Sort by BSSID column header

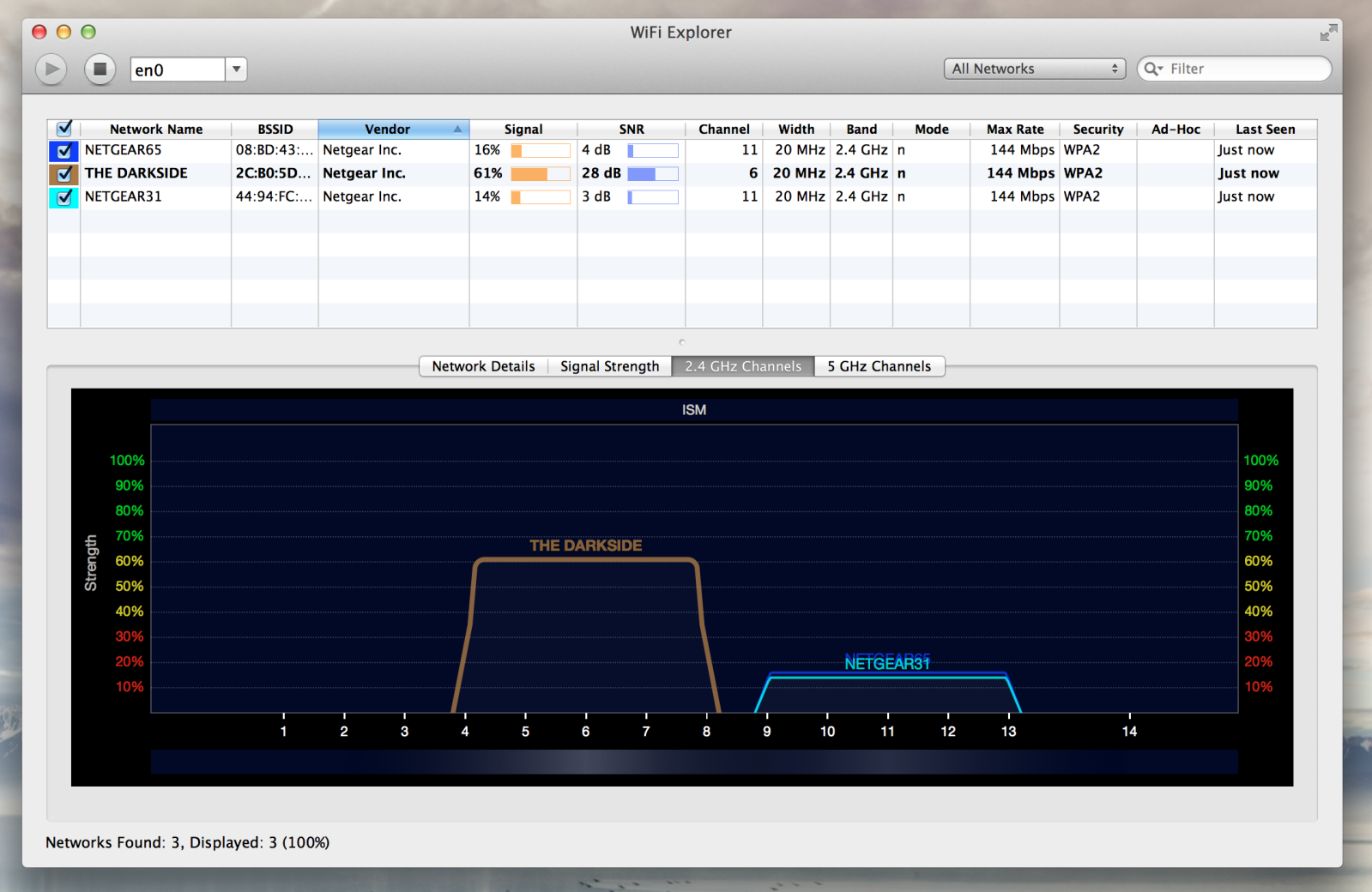coord(275,130)
